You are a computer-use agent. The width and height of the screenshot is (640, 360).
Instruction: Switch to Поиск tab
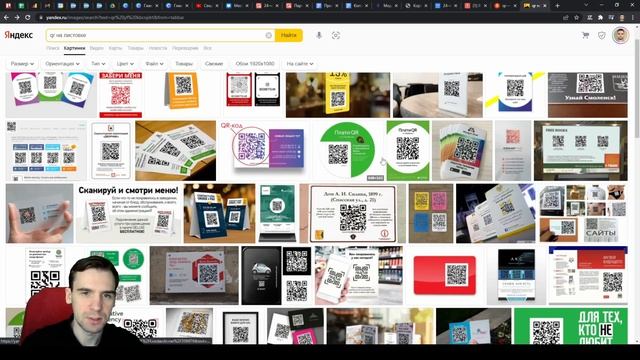tap(53, 48)
